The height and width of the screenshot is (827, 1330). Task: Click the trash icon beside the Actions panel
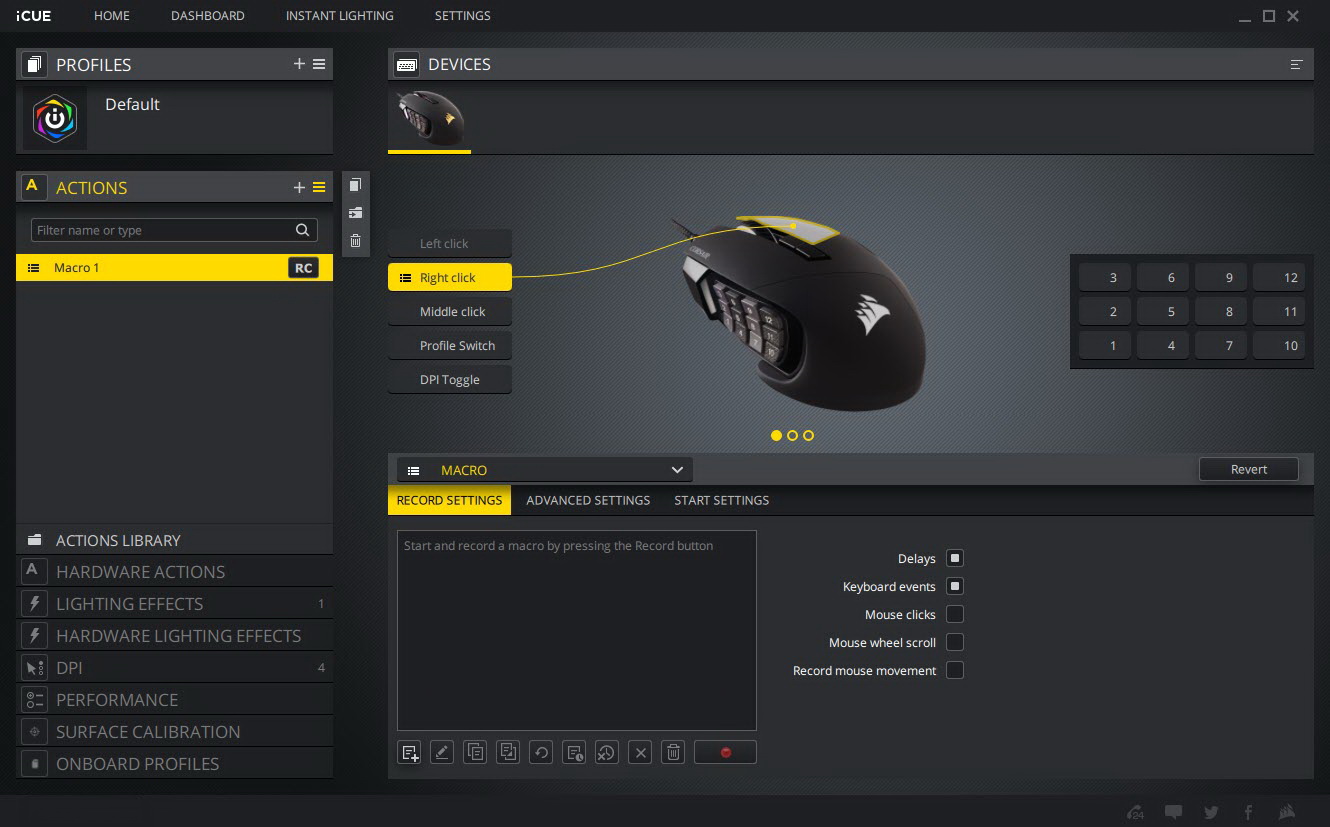pyautogui.click(x=355, y=241)
